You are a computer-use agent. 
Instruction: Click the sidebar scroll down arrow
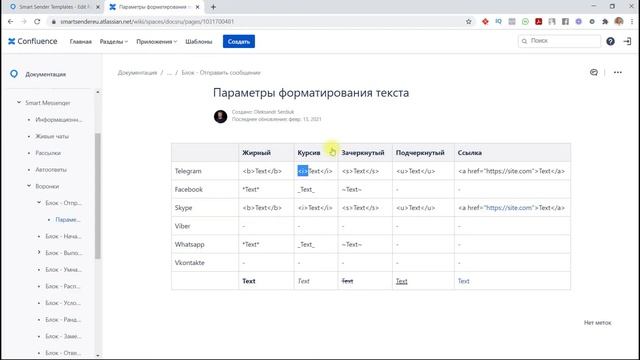tap(98, 356)
